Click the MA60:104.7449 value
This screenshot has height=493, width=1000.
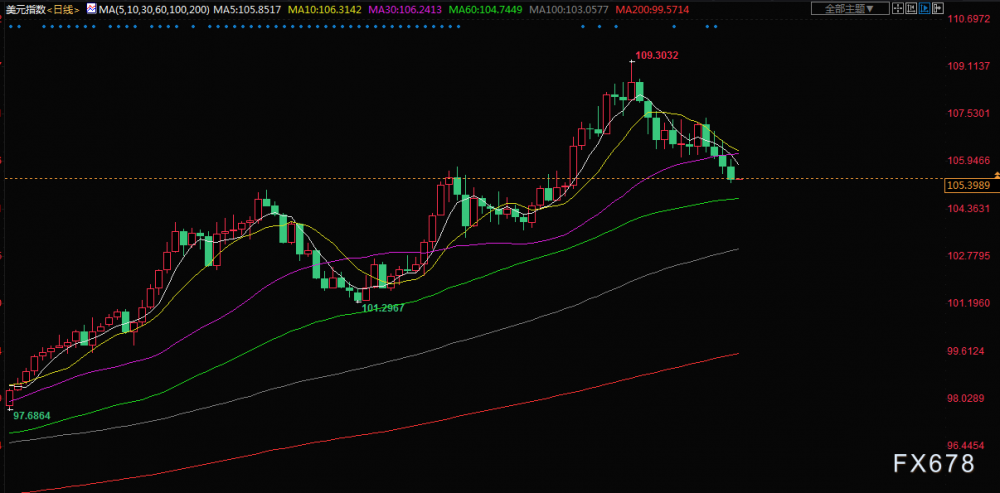(x=485, y=10)
